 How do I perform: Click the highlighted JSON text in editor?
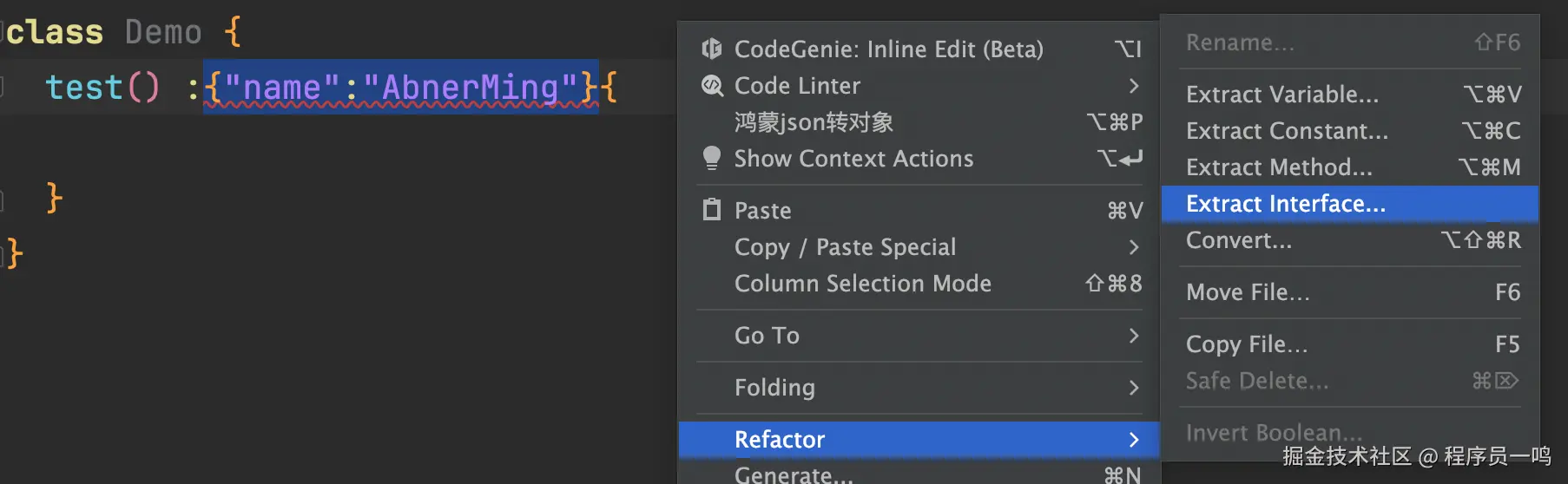400,88
